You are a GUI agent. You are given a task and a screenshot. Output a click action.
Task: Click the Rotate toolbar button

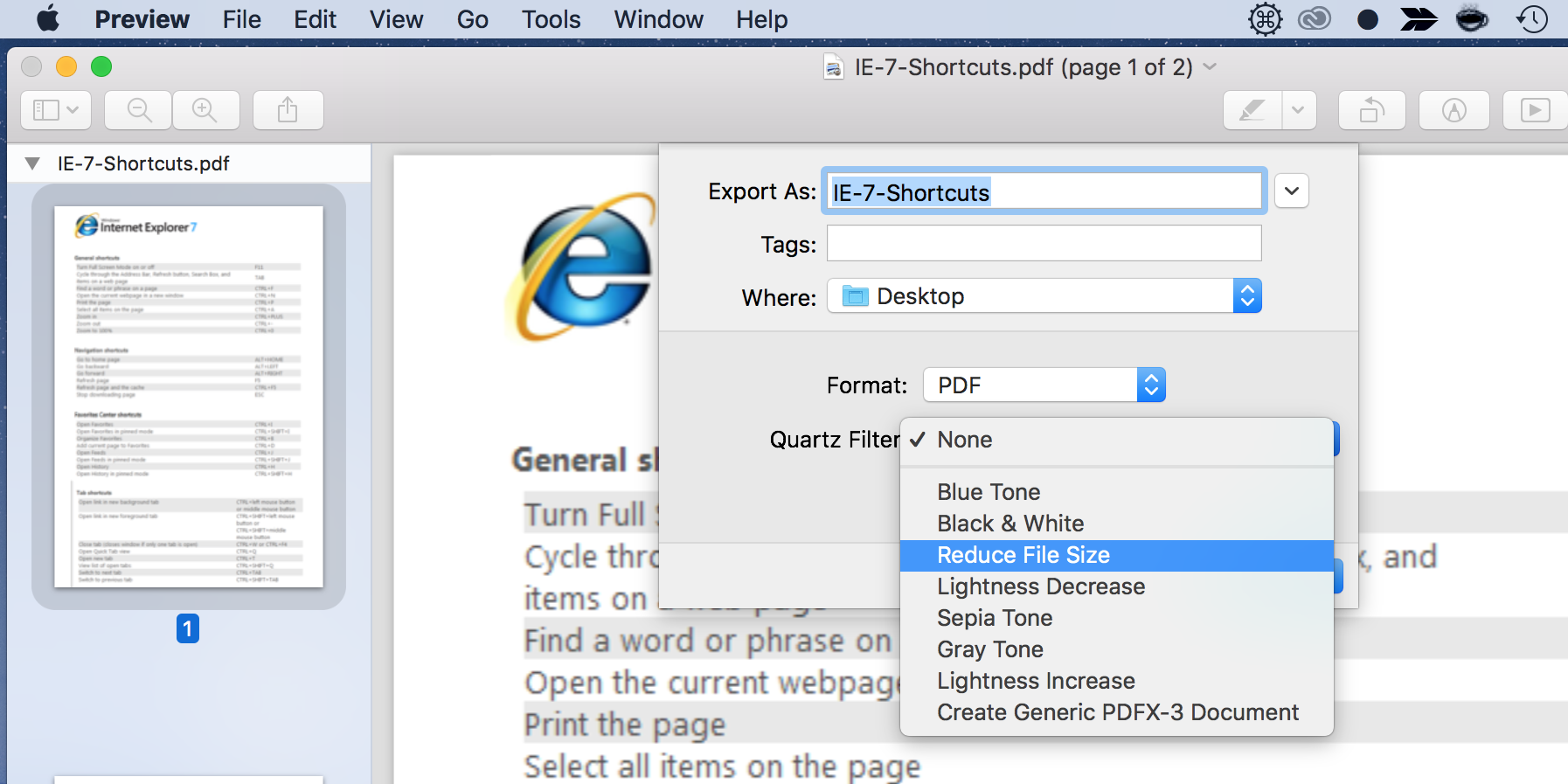(x=1372, y=110)
